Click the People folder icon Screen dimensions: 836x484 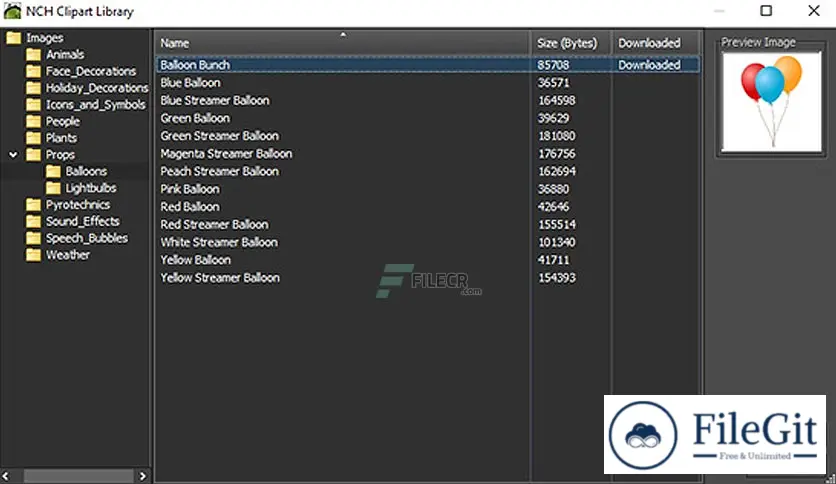[33, 121]
